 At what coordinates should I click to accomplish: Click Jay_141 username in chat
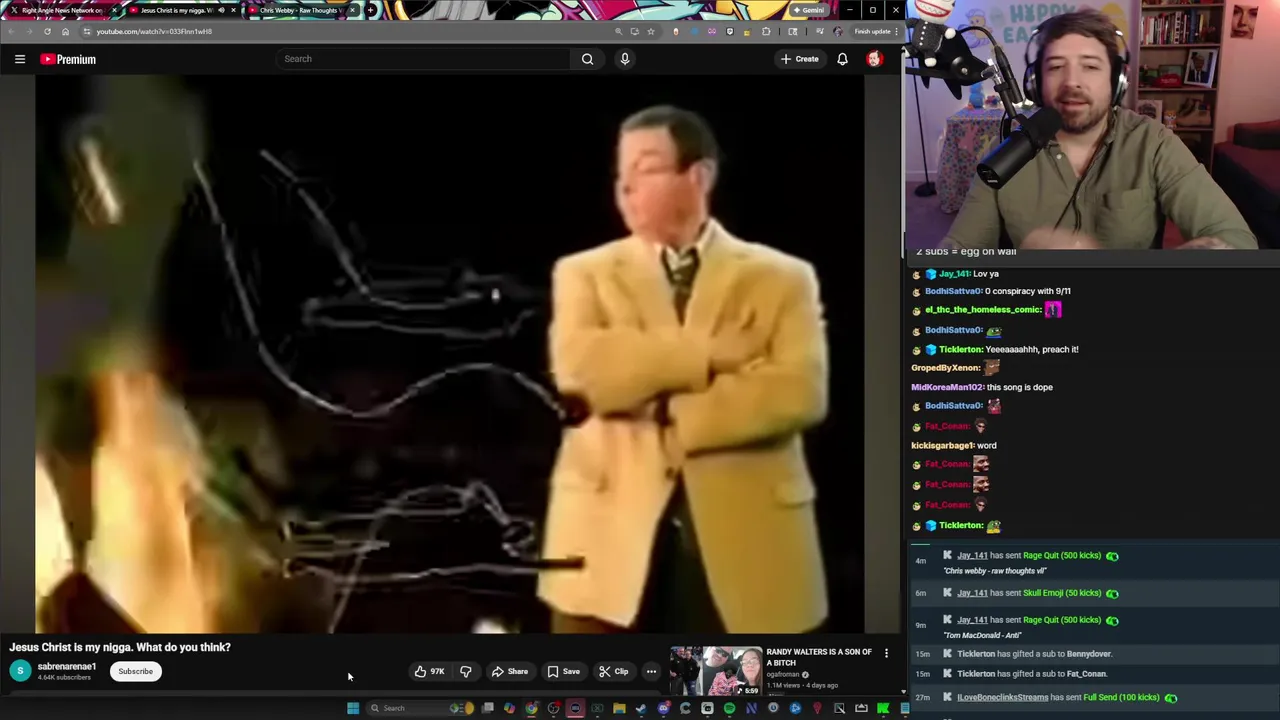[x=954, y=274]
